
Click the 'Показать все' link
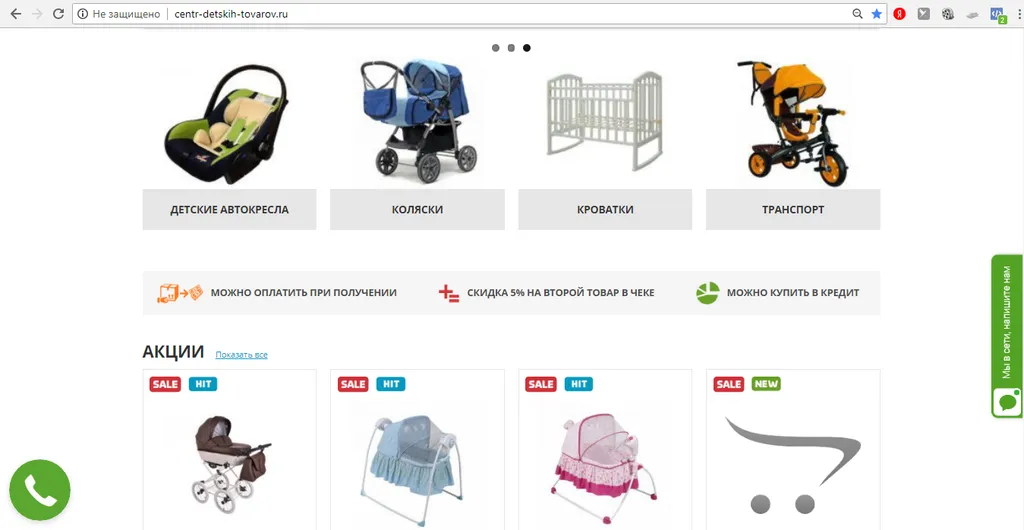click(242, 355)
